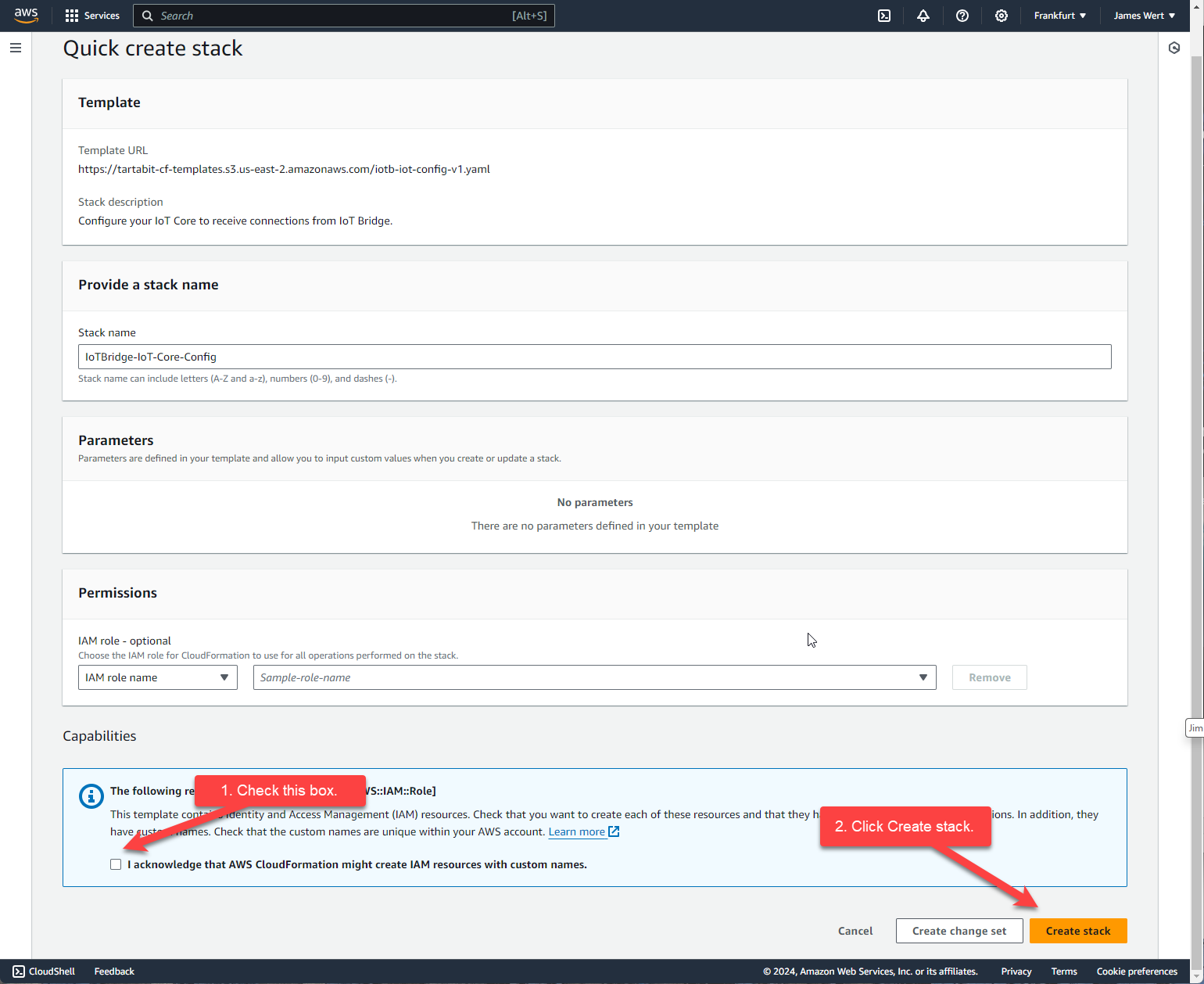Image resolution: width=1204 pixels, height=984 pixels.
Task: Open the settings gear menu
Action: 1002,16
